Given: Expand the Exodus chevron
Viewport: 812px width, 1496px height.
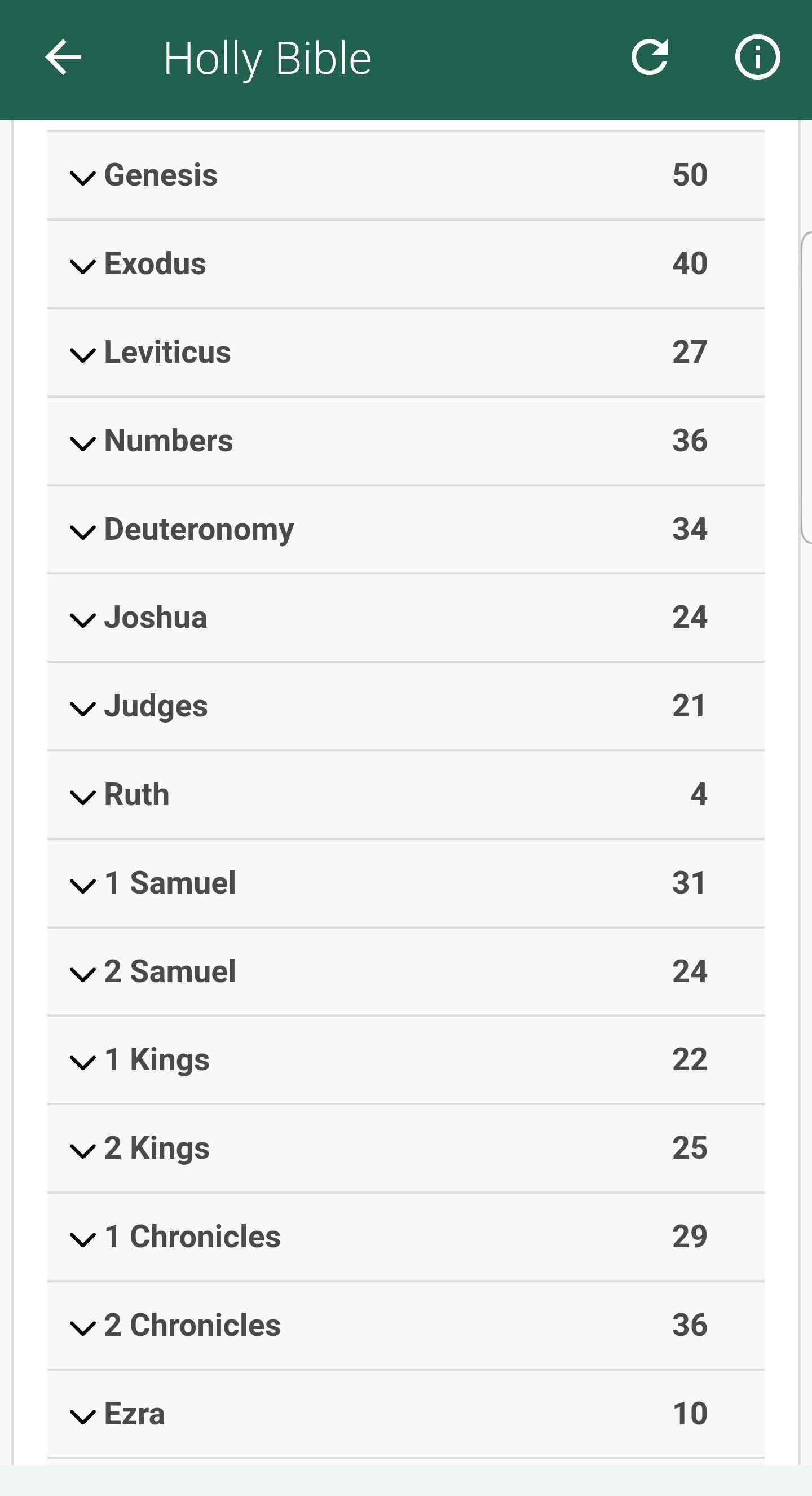Looking at the screenshot, I should 82,267.
